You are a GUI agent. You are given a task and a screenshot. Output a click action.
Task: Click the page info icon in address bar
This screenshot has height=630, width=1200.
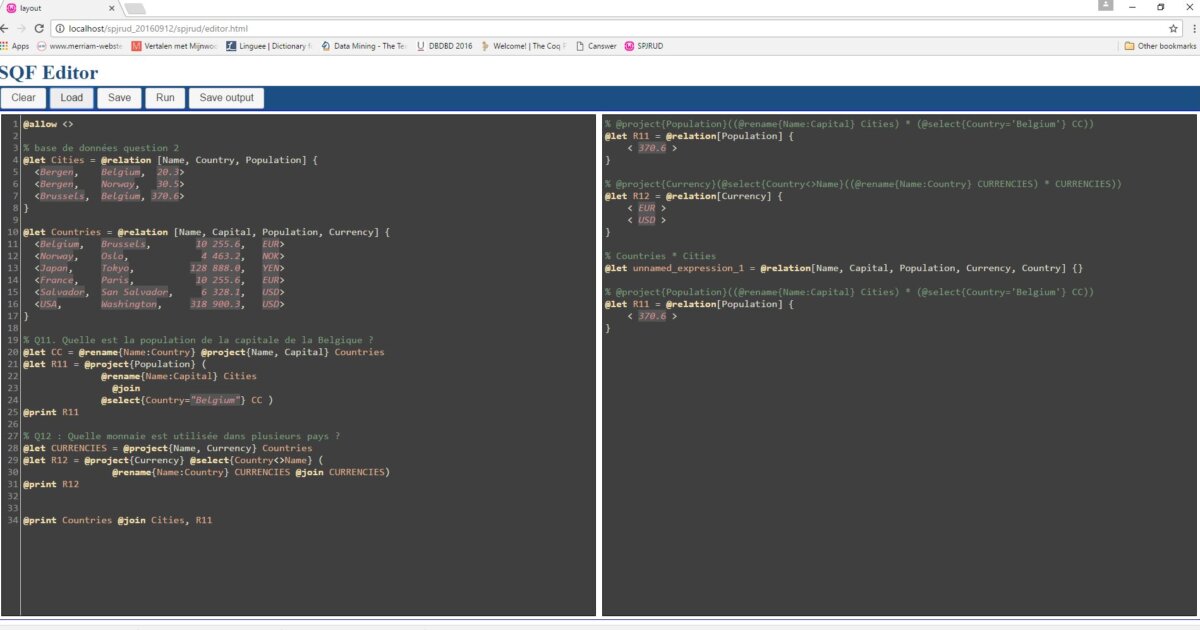pos(61,29)
